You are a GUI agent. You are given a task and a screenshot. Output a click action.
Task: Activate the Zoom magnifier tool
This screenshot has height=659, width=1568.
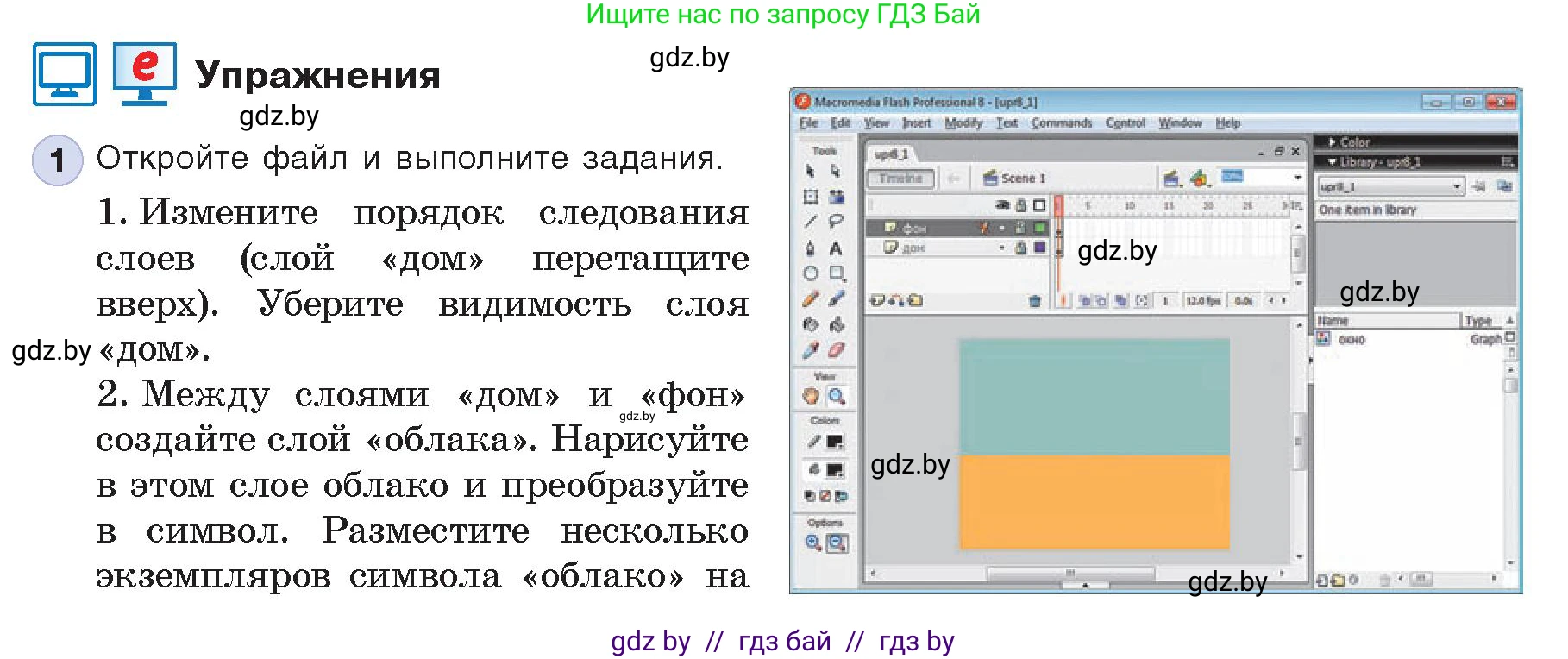point(836,396)
